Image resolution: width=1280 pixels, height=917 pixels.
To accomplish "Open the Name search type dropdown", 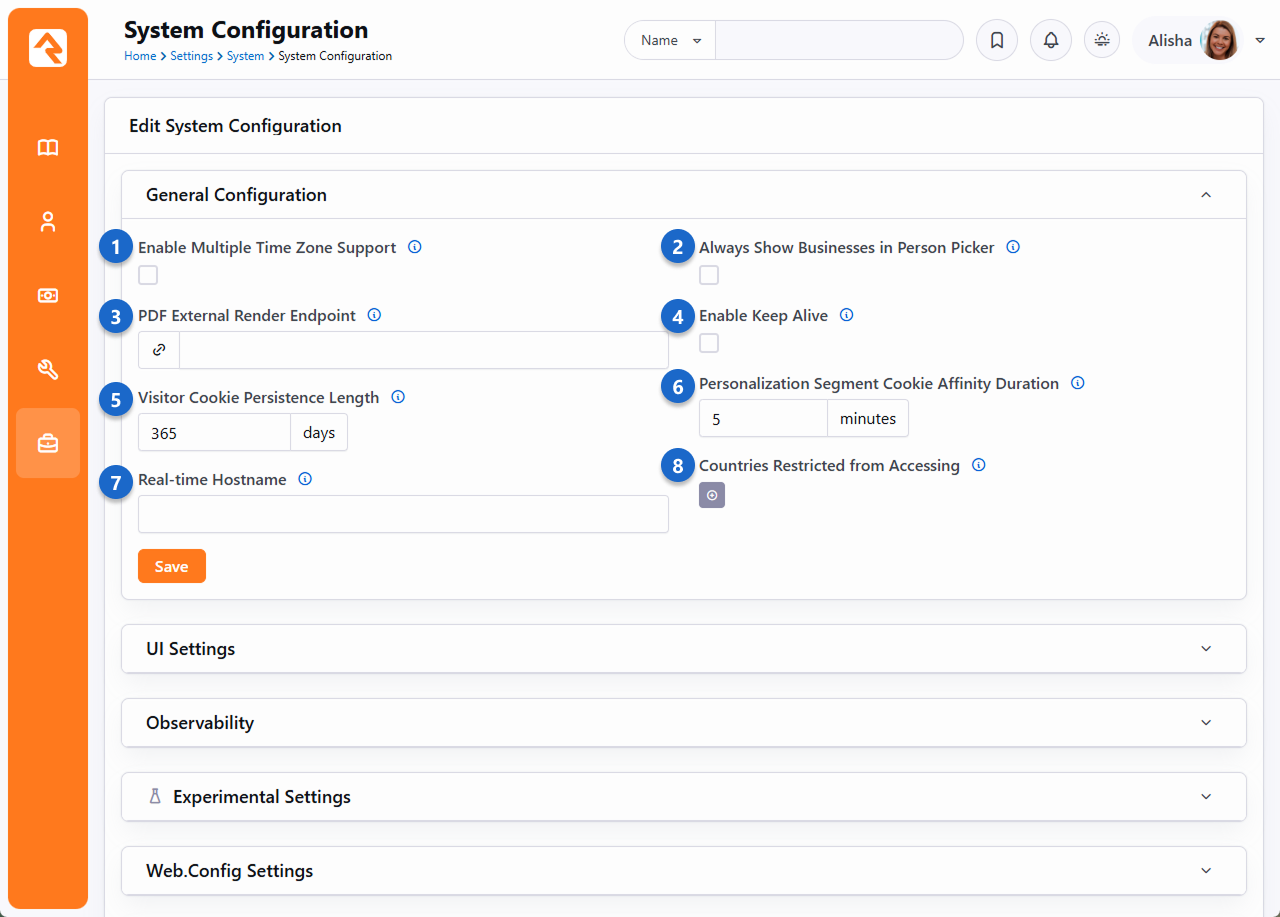I will (670, 41).
